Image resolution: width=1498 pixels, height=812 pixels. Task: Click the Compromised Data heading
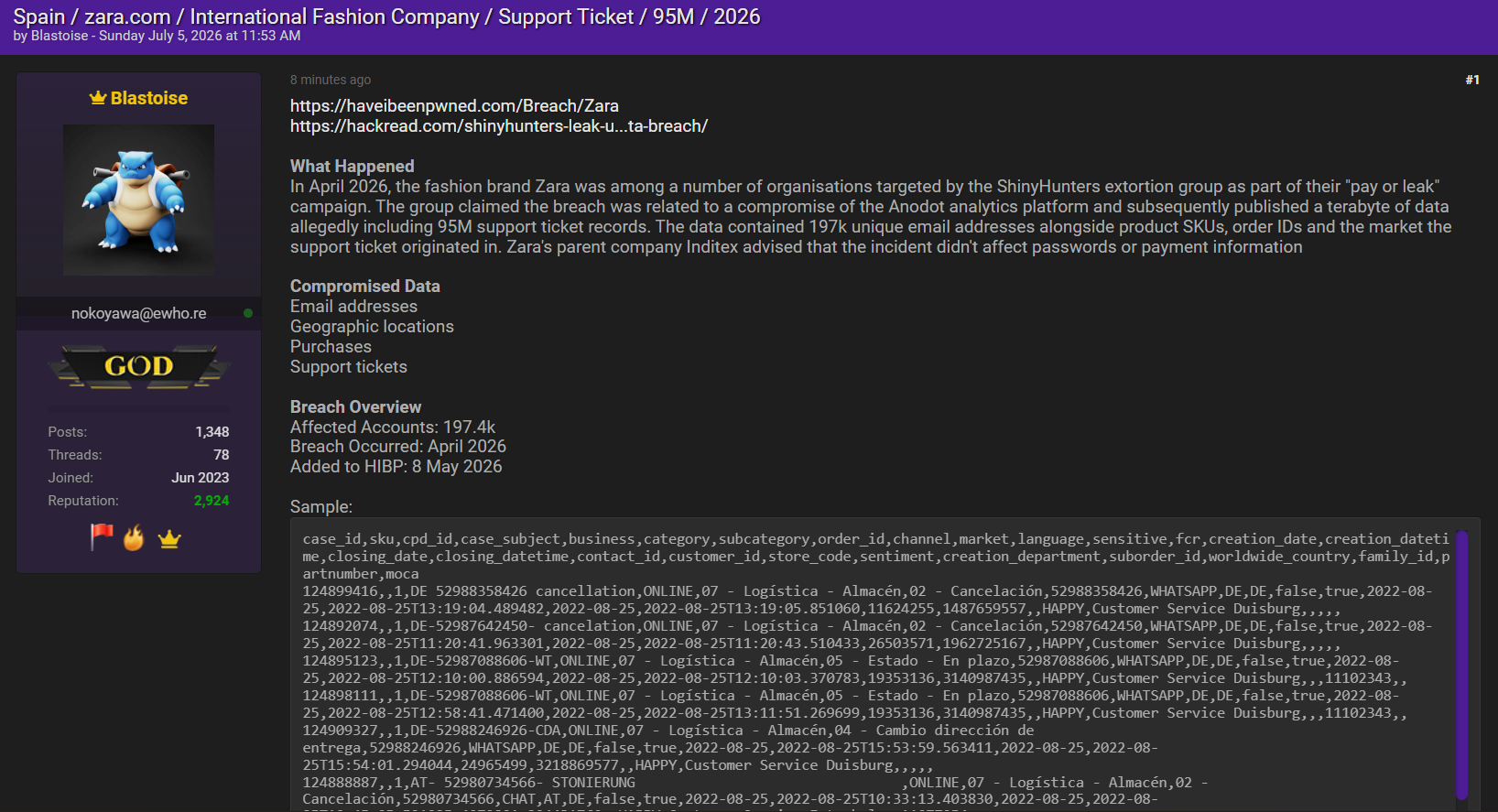click(x=365, y=287)
